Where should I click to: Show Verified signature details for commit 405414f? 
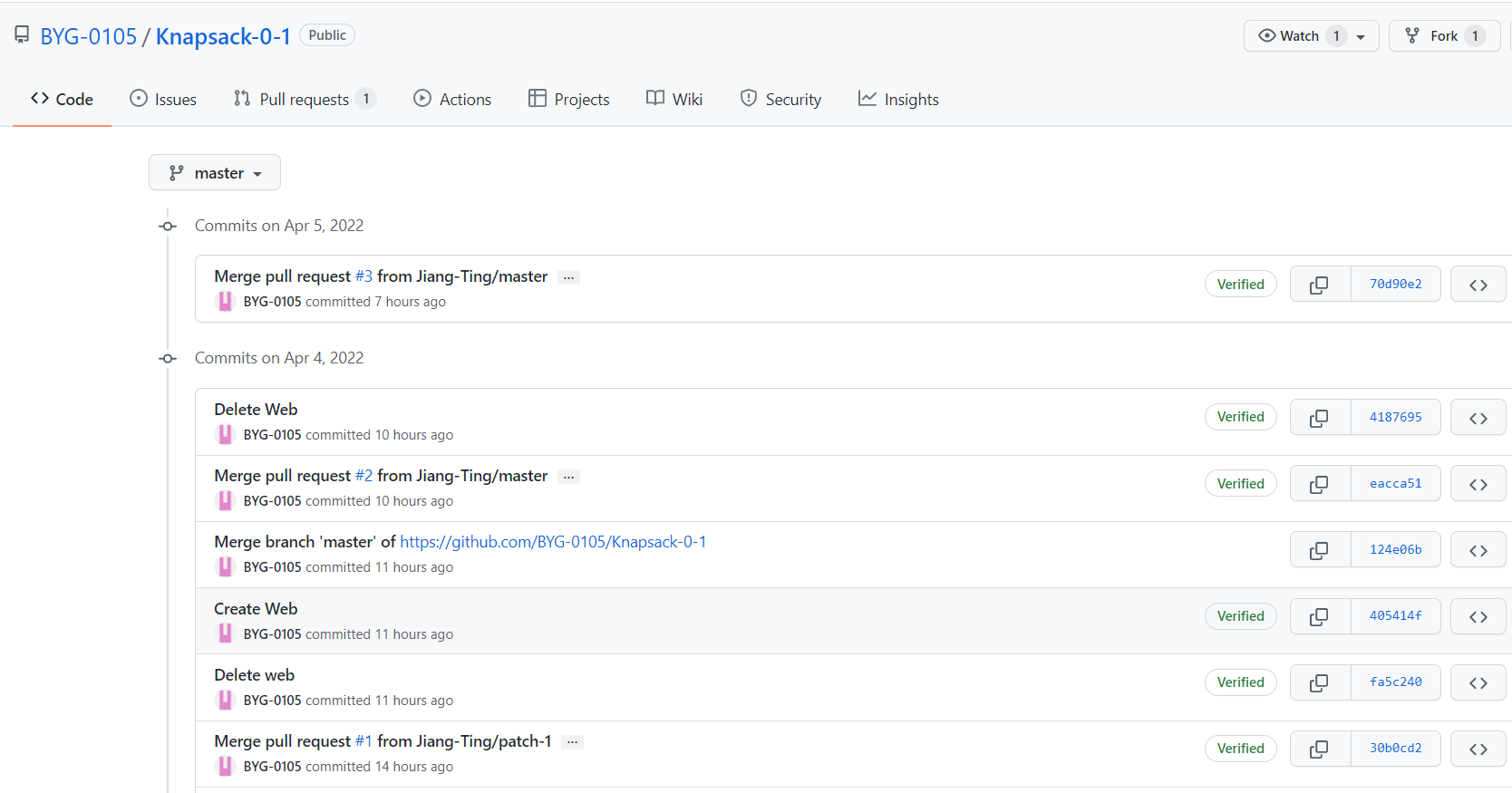click(1240, 616)
